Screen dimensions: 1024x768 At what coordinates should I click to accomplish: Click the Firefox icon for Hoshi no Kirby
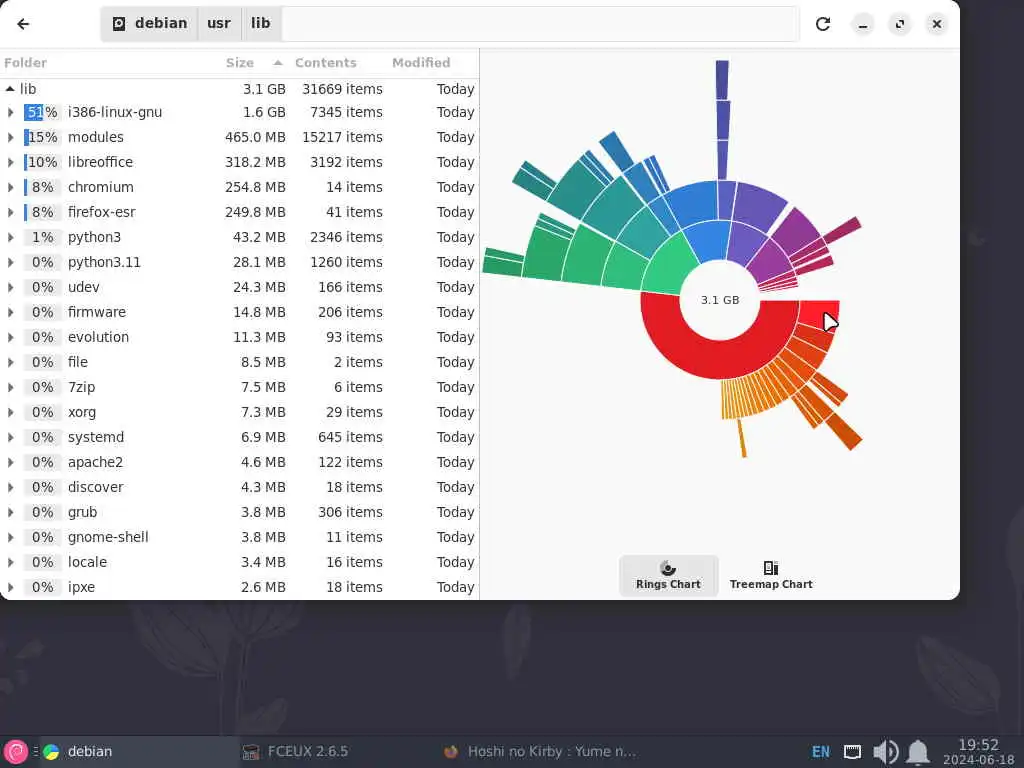coord(451,752)
